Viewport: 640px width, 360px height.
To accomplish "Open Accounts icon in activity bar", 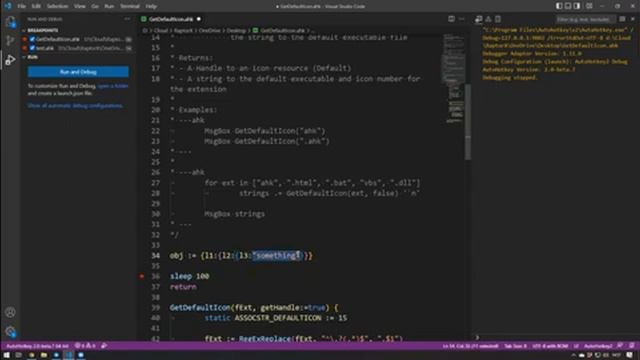I will [x=10, y=312].
